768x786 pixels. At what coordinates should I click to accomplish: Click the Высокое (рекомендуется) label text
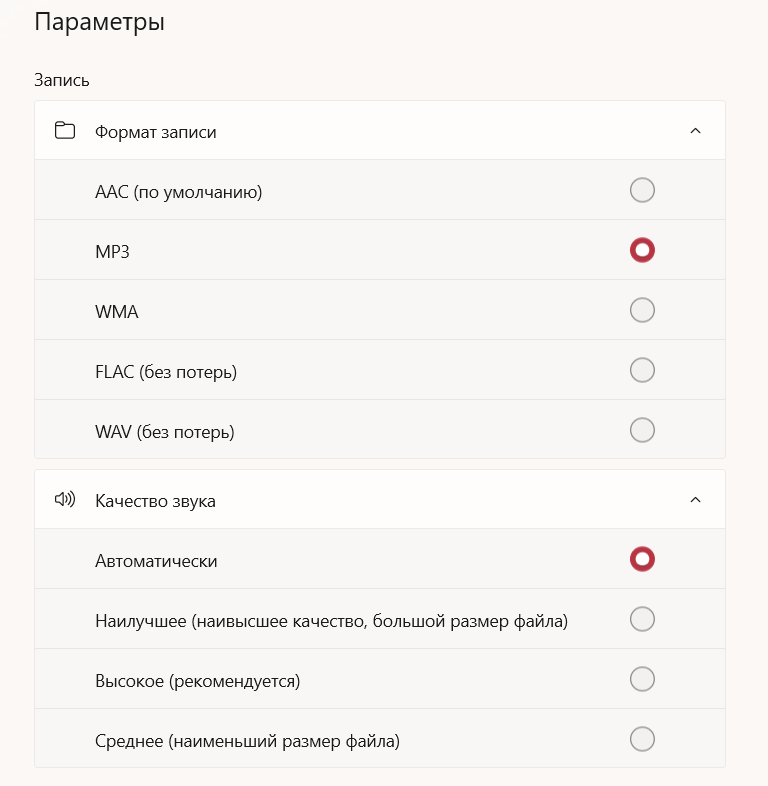[197, 681]
